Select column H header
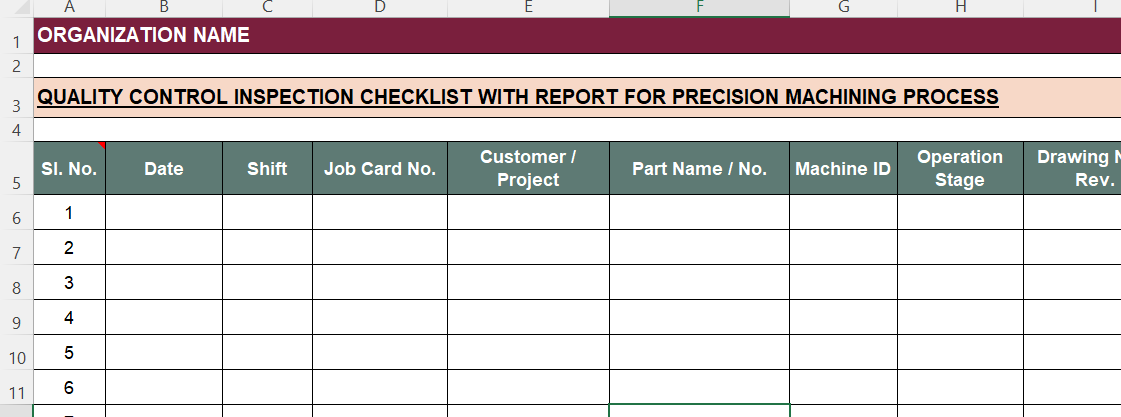This screenshot has width=1121, height=417. pyautogui.click(x=960, y=8)
